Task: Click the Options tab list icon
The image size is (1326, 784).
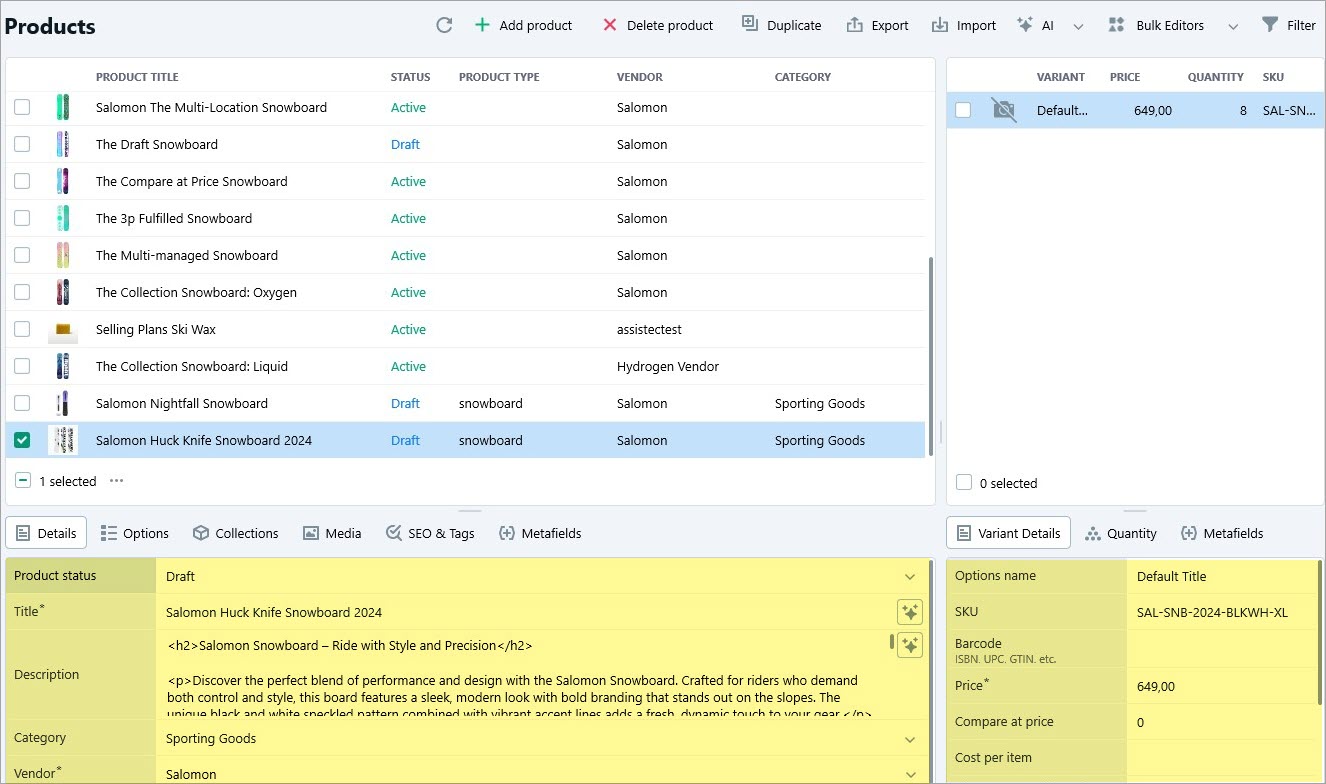Action: click(x=109, y=533)
